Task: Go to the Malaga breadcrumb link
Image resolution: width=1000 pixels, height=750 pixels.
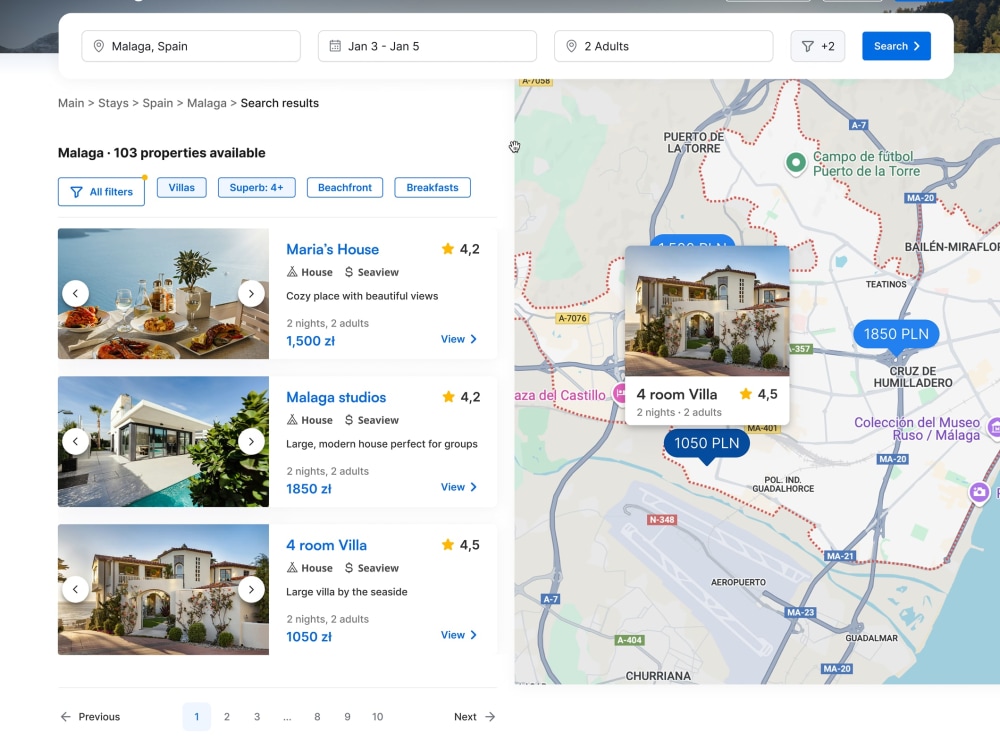Action: pyautogui.click(x=207, y=103)
